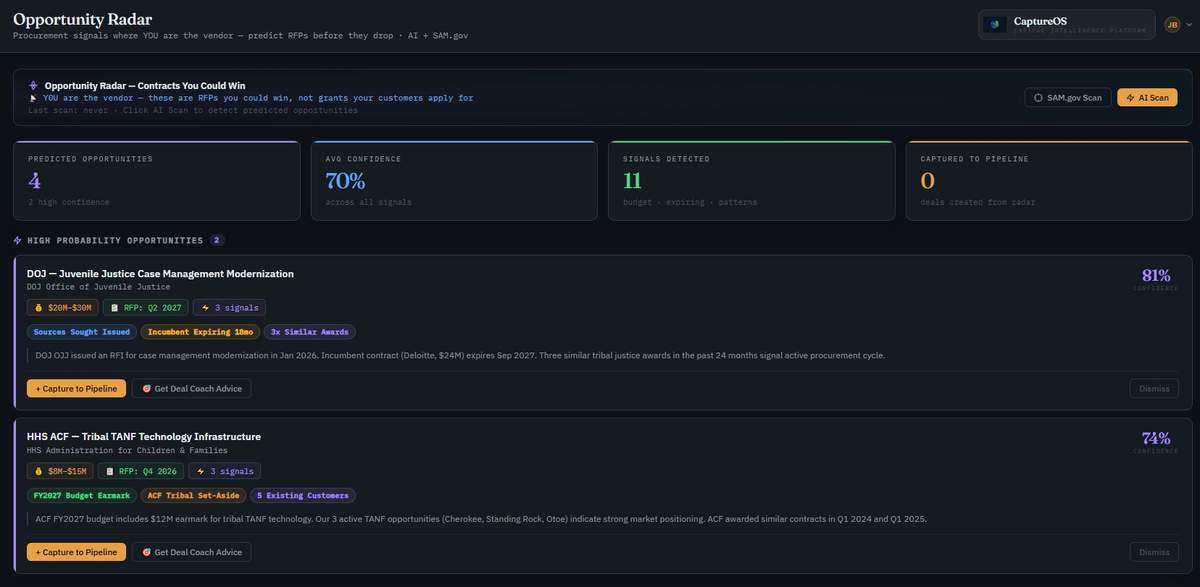Click the RFP: Q4 2026 date badge
The height and width of the screenshot is (587, 1200).
click(x=142, y=471)
